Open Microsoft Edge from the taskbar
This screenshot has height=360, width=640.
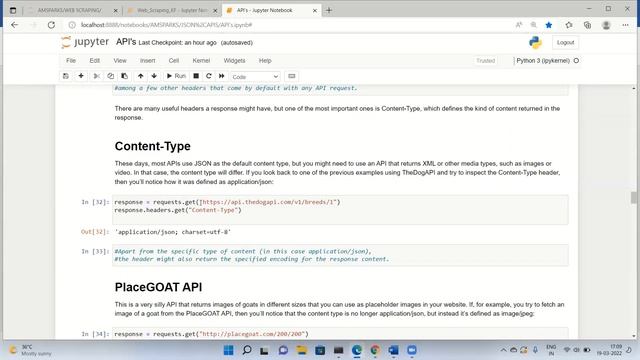tap(357, 350)
